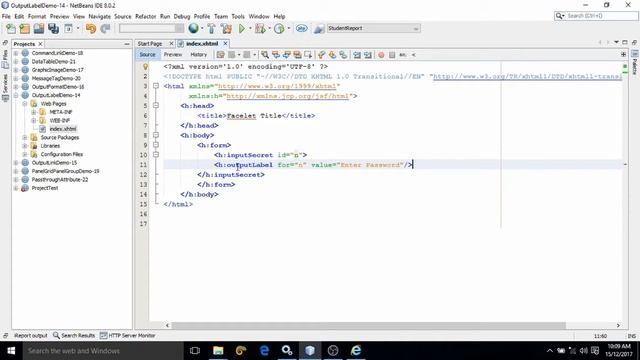Screen dimensions: 640x360
Task: Click the Build Project hammer icon
Action: coord(211,29)
